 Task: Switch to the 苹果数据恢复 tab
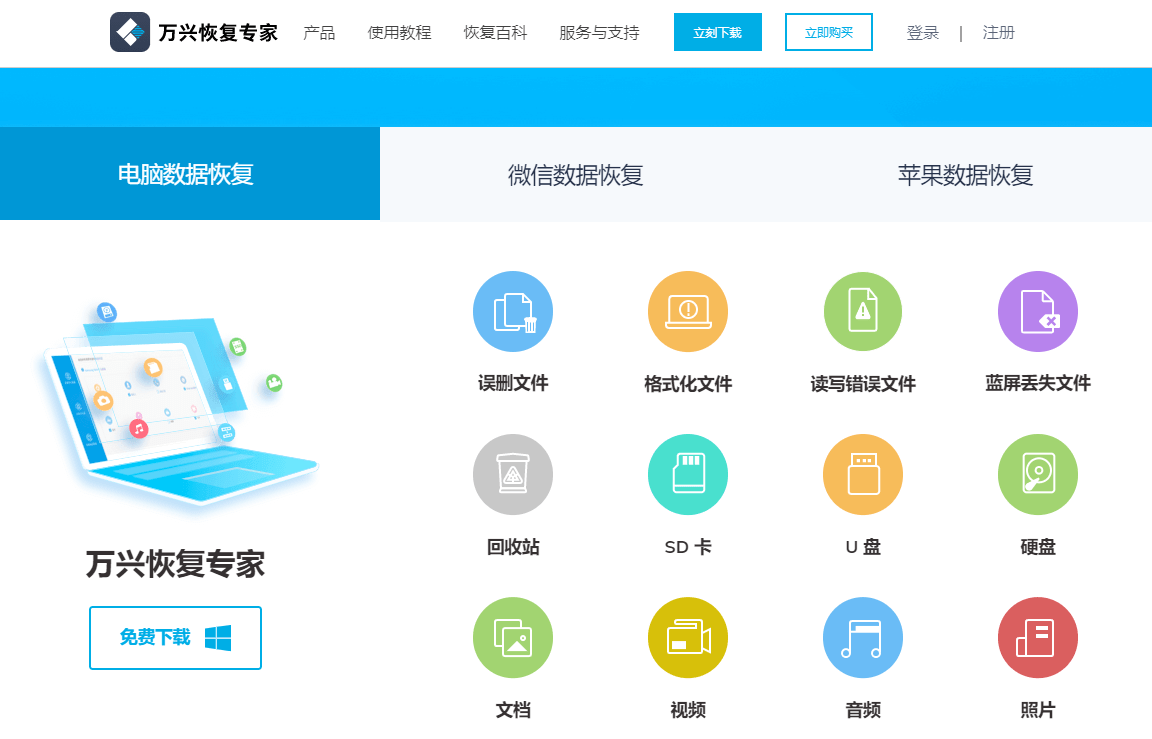pos(965,175)
